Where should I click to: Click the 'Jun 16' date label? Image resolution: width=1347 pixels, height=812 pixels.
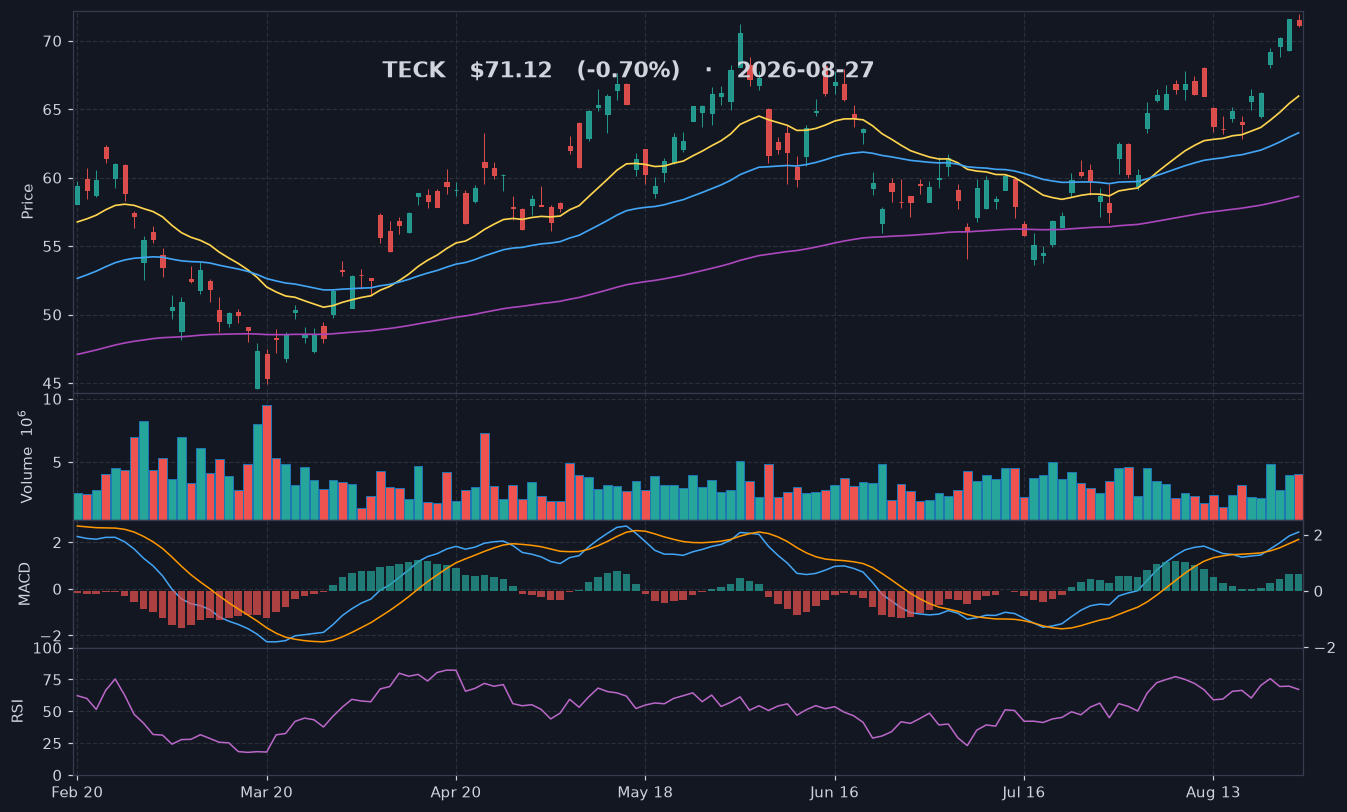point(835,792)
